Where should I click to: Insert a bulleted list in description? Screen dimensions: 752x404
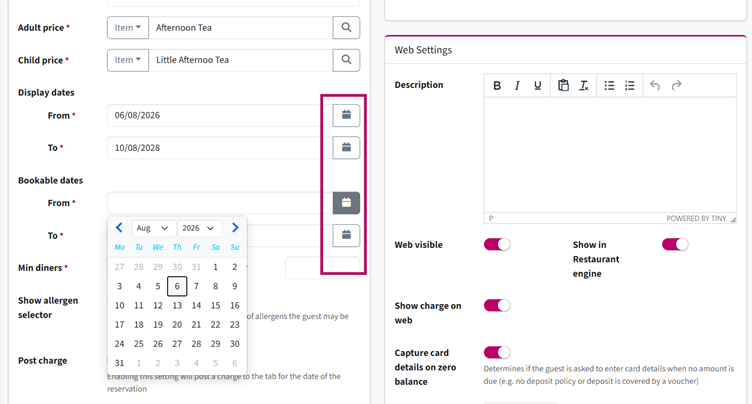609,85
